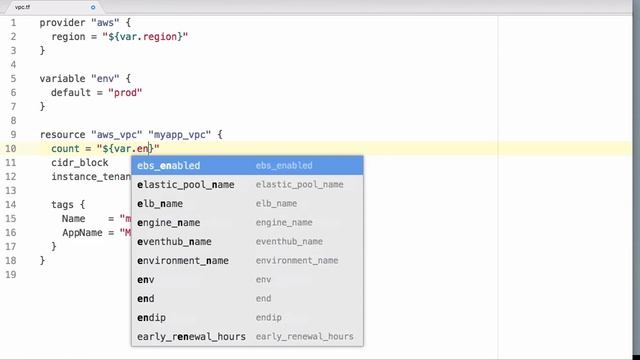Click the region attribute on line 2
Image resolution: width=640 pixels, height=360 pixels.
pos(68,37)
